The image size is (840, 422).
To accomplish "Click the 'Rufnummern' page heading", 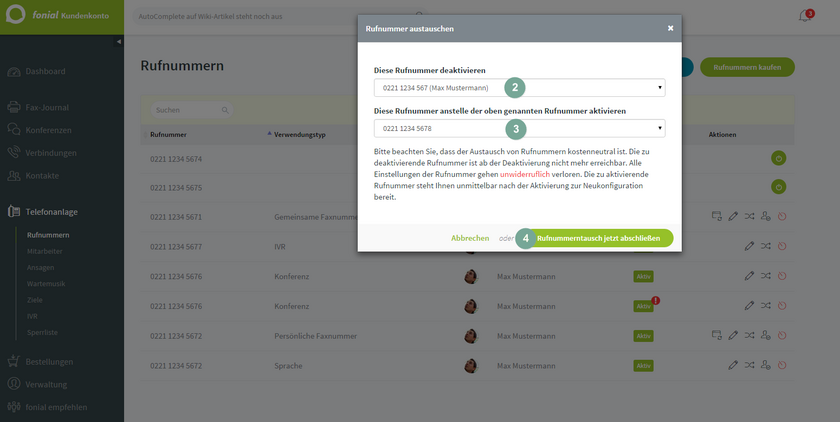I will (x=182, y=66).
